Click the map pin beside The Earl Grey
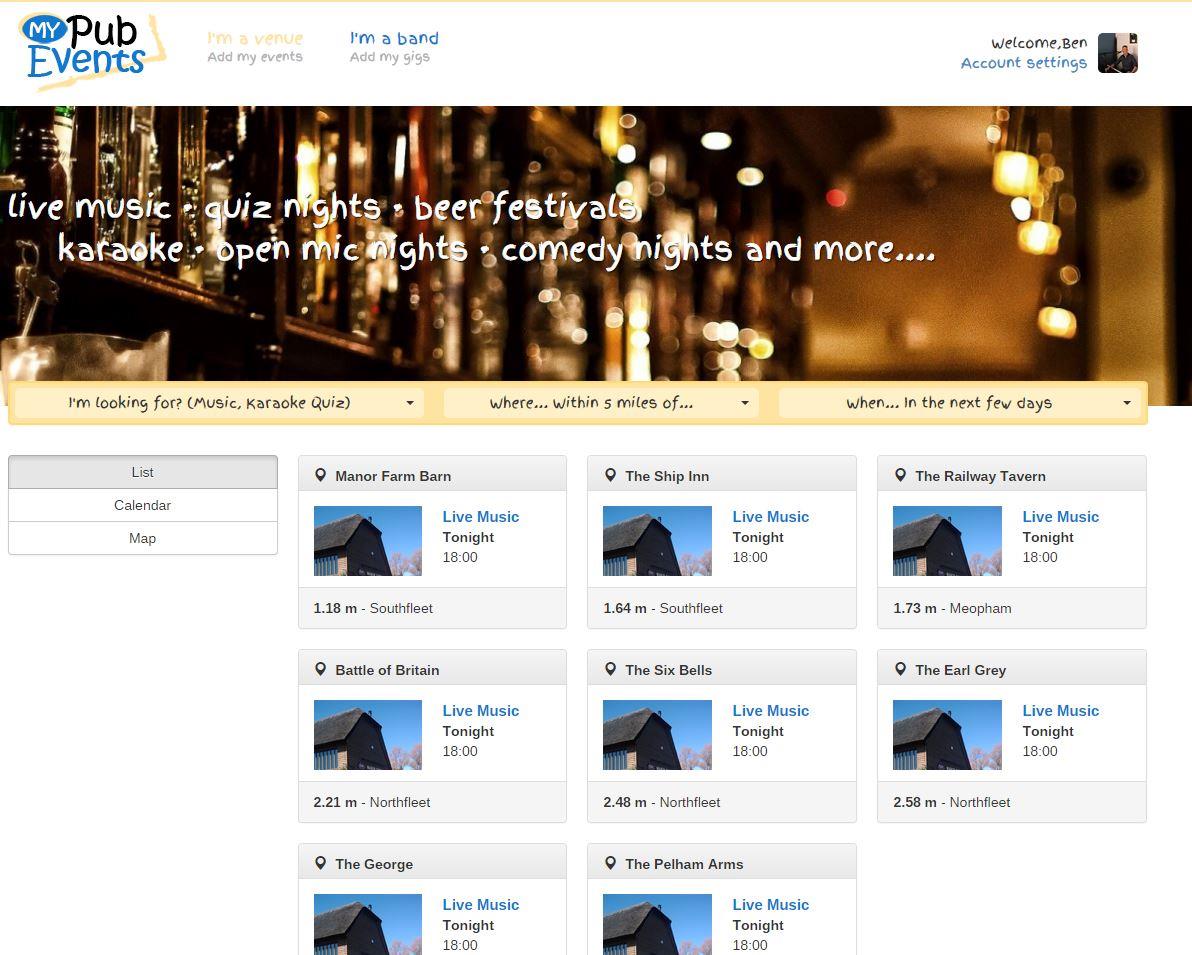1192x955 pixels. pyautogui.click(x=900, y=669)
